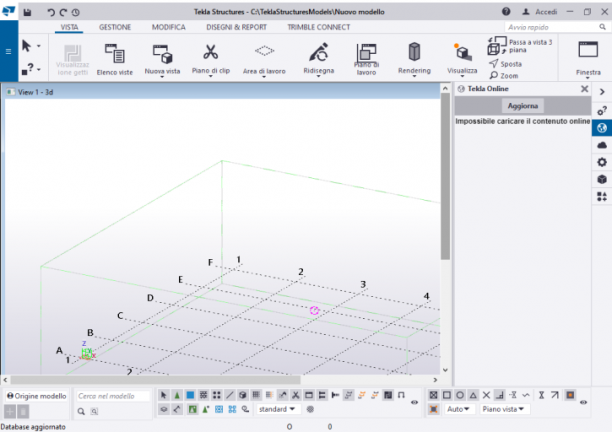The image size is (612, 432).
Task: Open the 3D cube components side panel
Action: 602,179
